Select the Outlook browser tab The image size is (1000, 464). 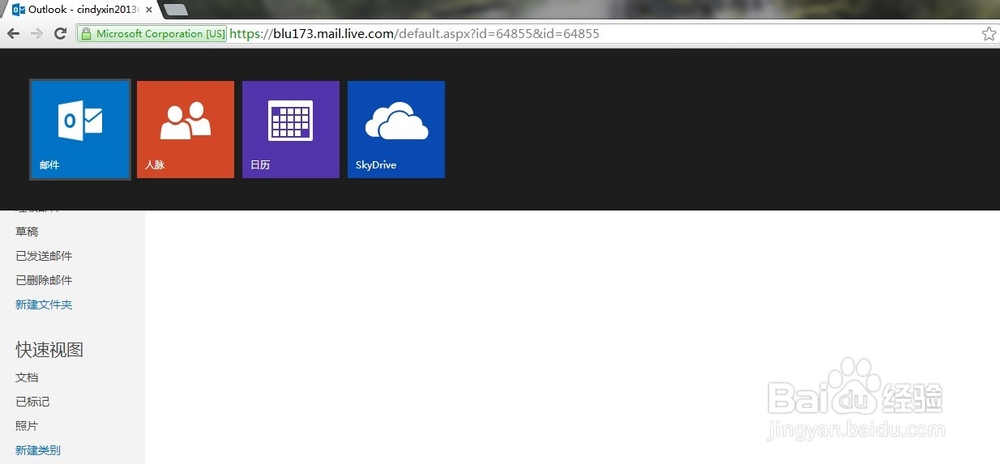pyautogui.click(x=80, y=10)
